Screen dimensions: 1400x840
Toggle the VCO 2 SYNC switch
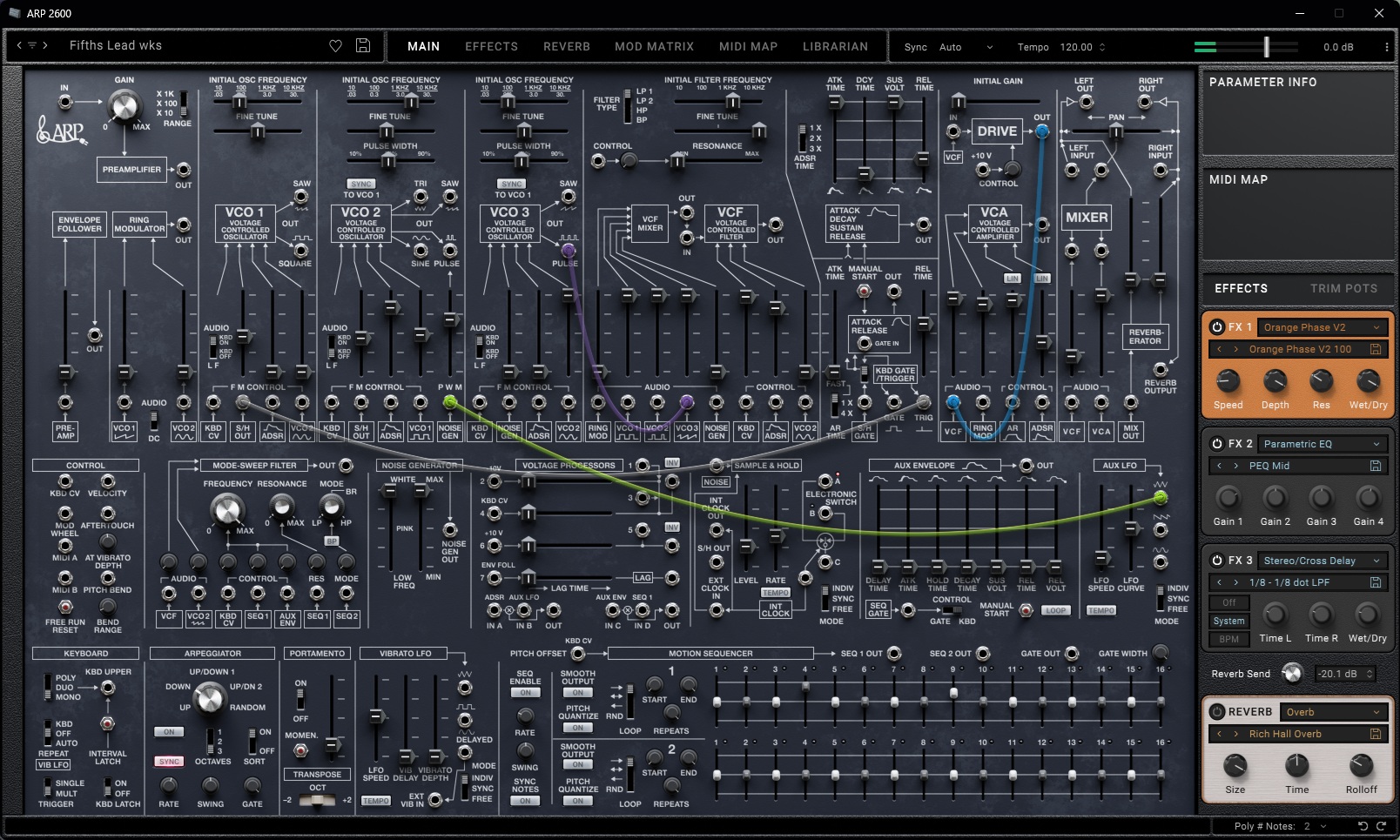tap(361, 185)
